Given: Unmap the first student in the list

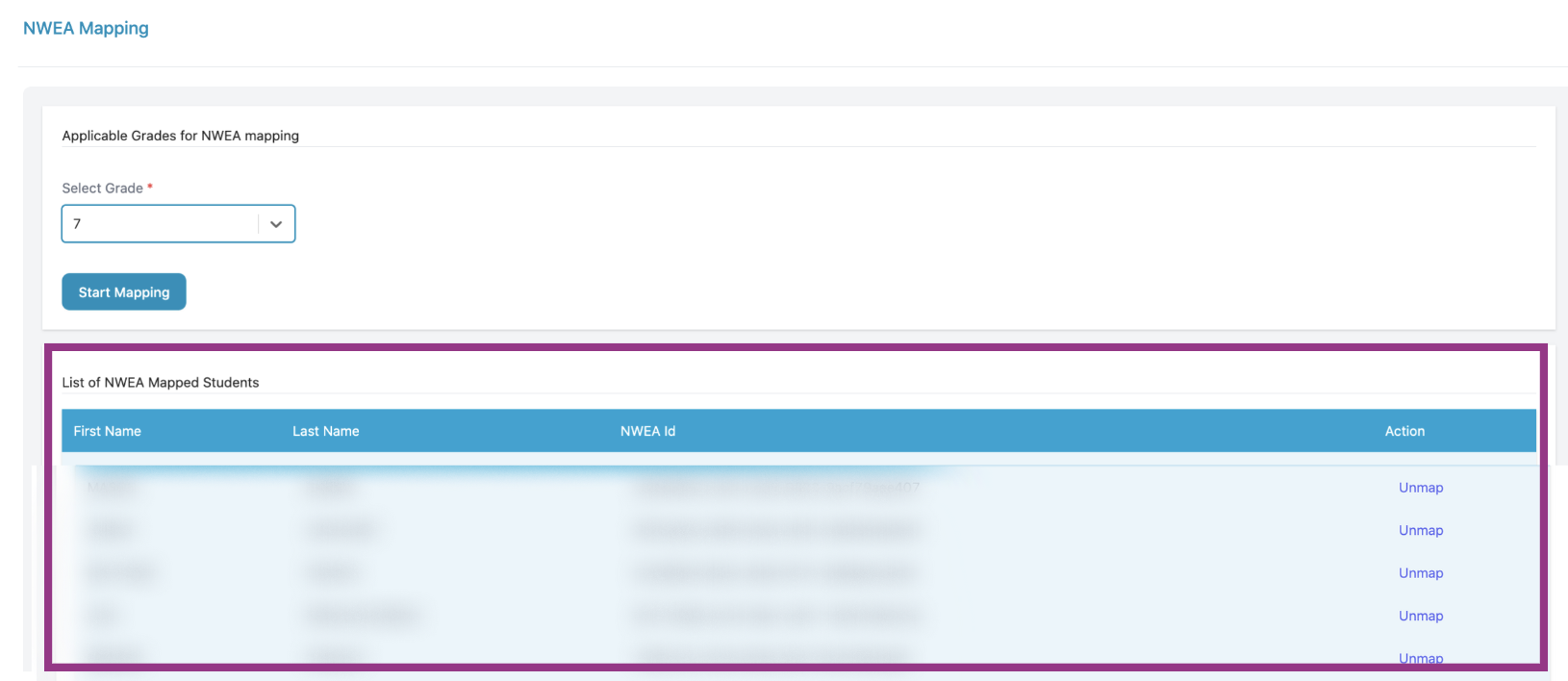Looking at the screenshot, I should point(1421,488).
